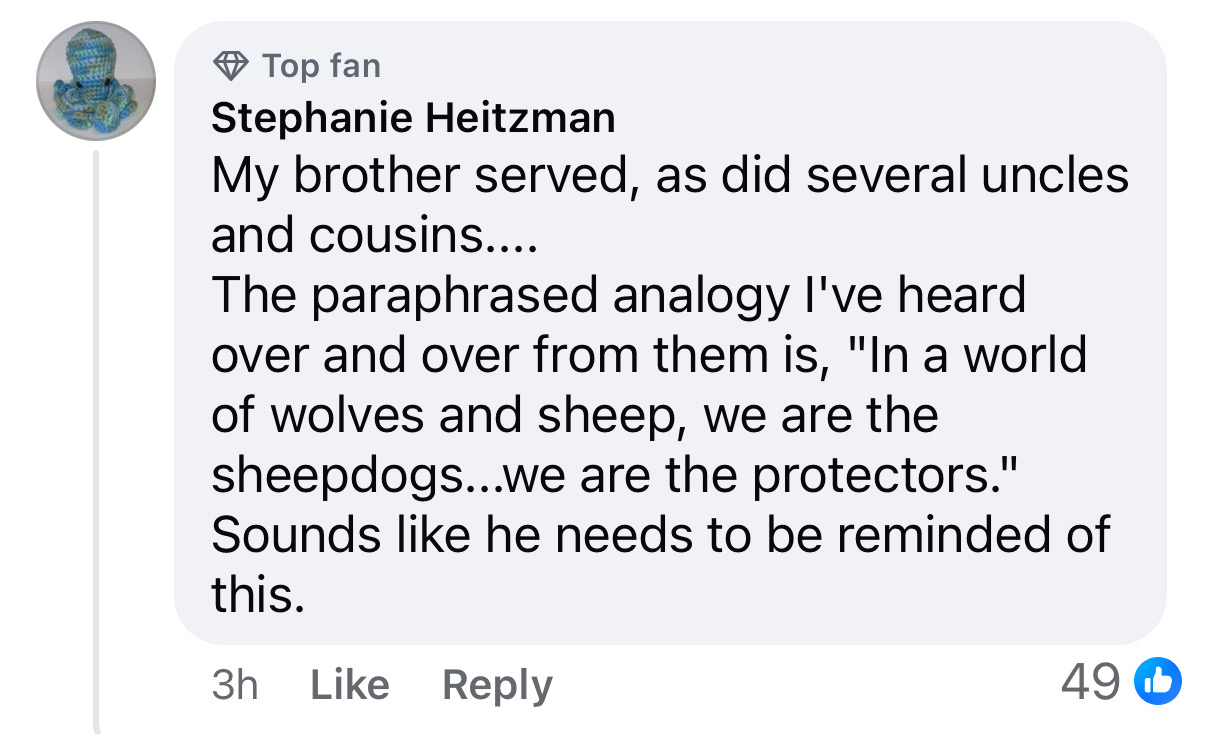Open the crocheted octopus profile picture

point(96,81)
